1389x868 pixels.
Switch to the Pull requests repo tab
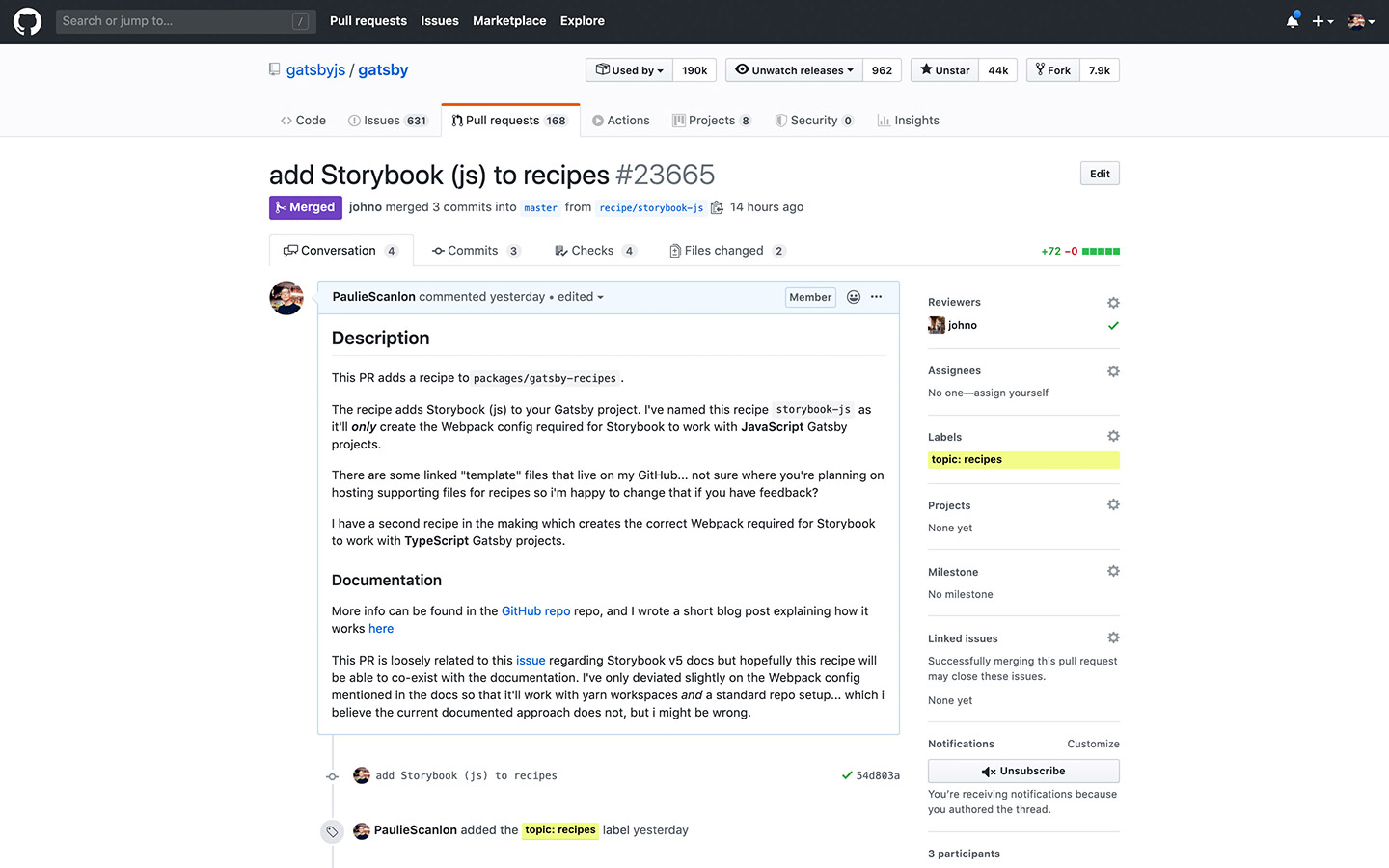(510, 121)
